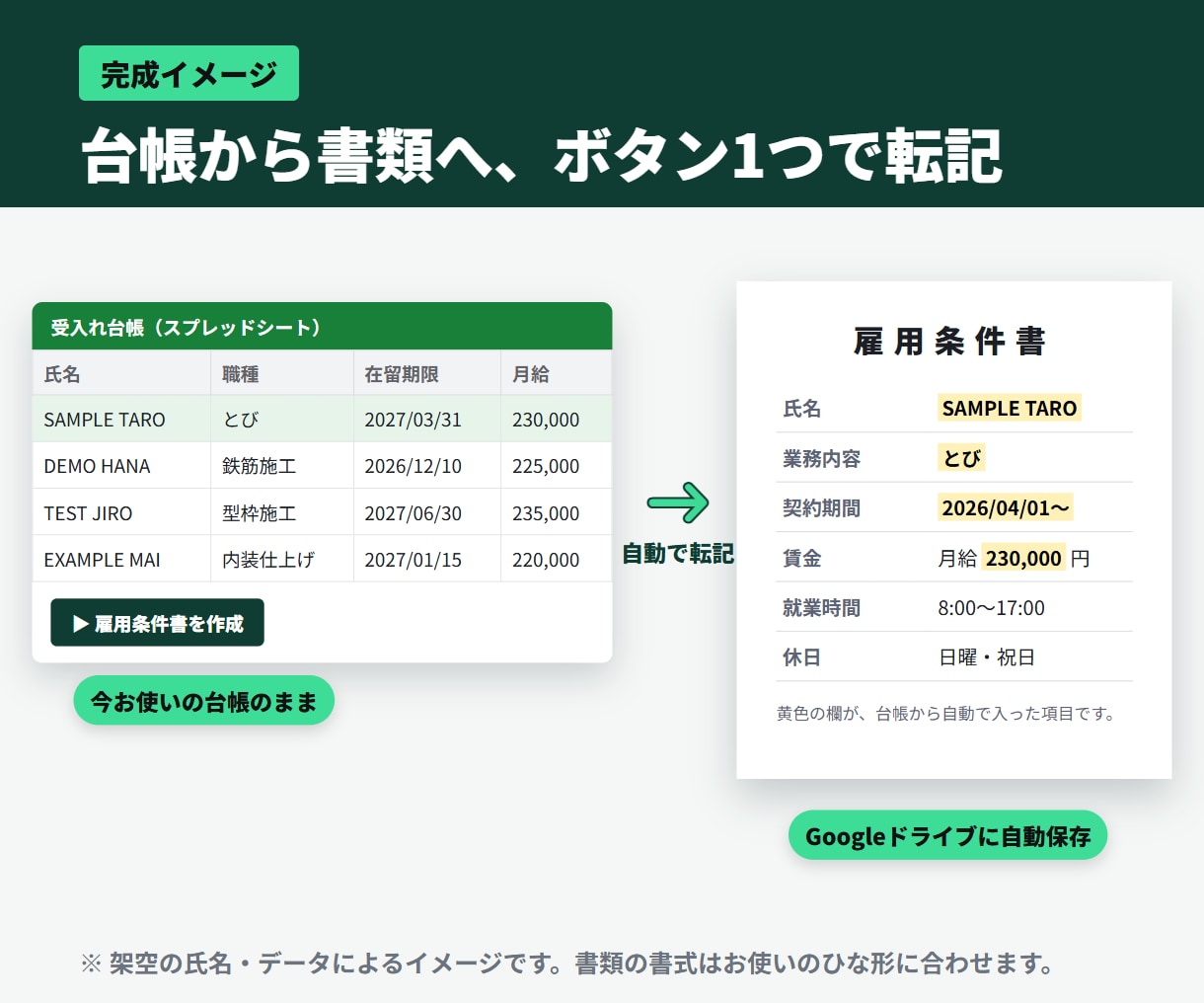
Task: Click the 8:00〜17:00 working hours value
Action: coord(991,607)
